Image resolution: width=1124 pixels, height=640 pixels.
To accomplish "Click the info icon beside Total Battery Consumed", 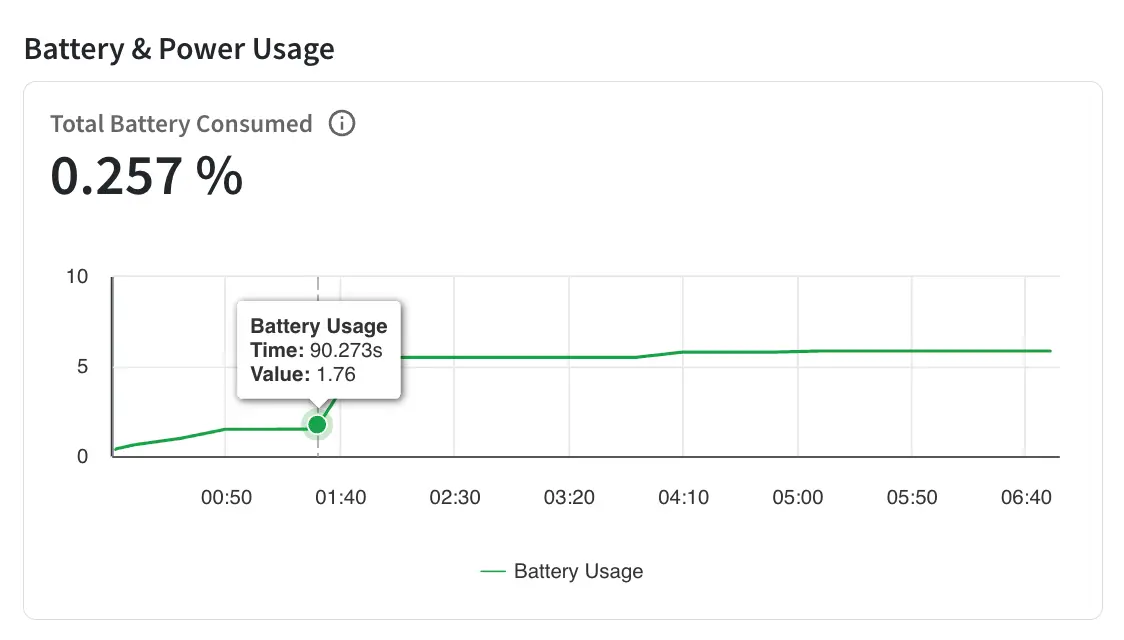I will click(342, 123).
